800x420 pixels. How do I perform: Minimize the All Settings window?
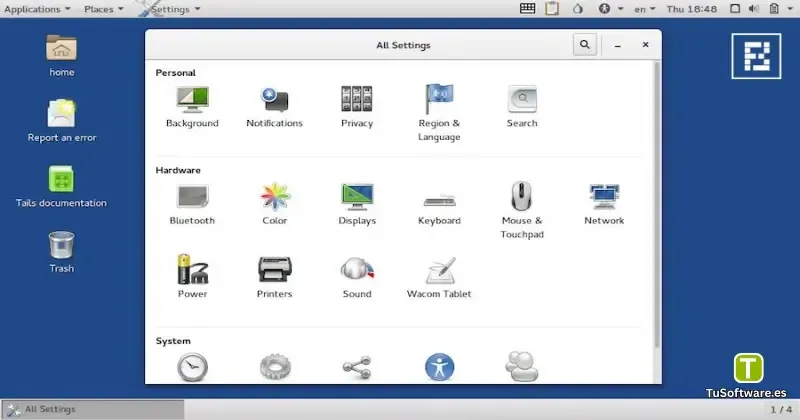click(x=617, y=45)
